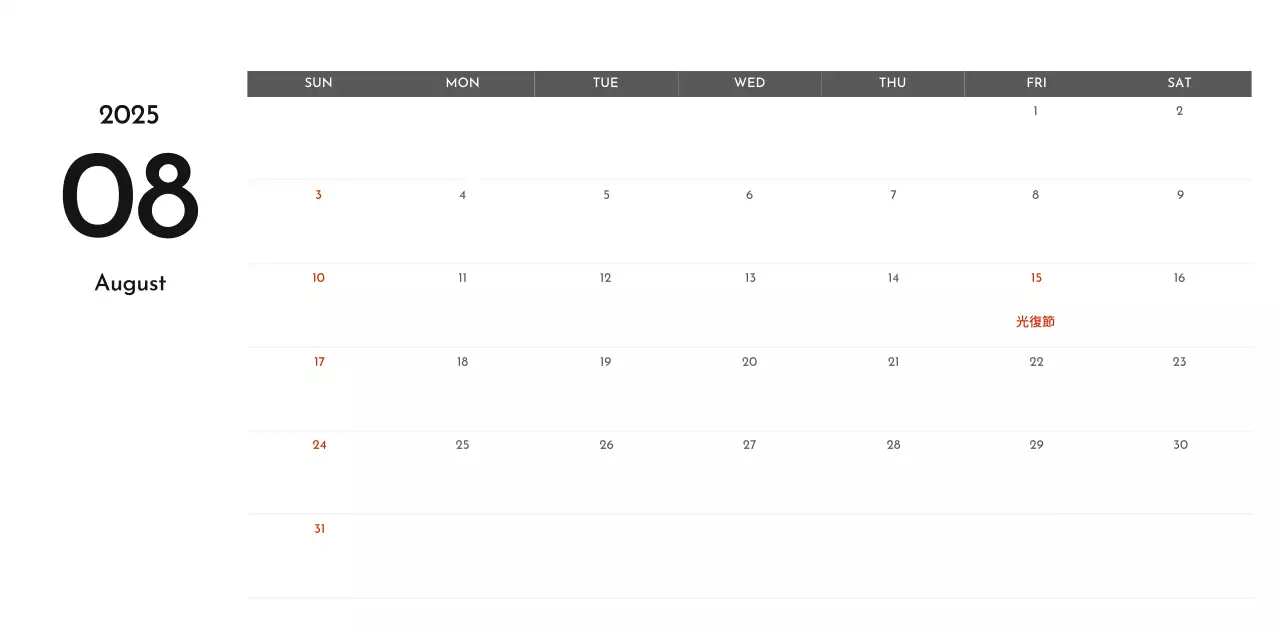Click the August month label

point(130,284)
